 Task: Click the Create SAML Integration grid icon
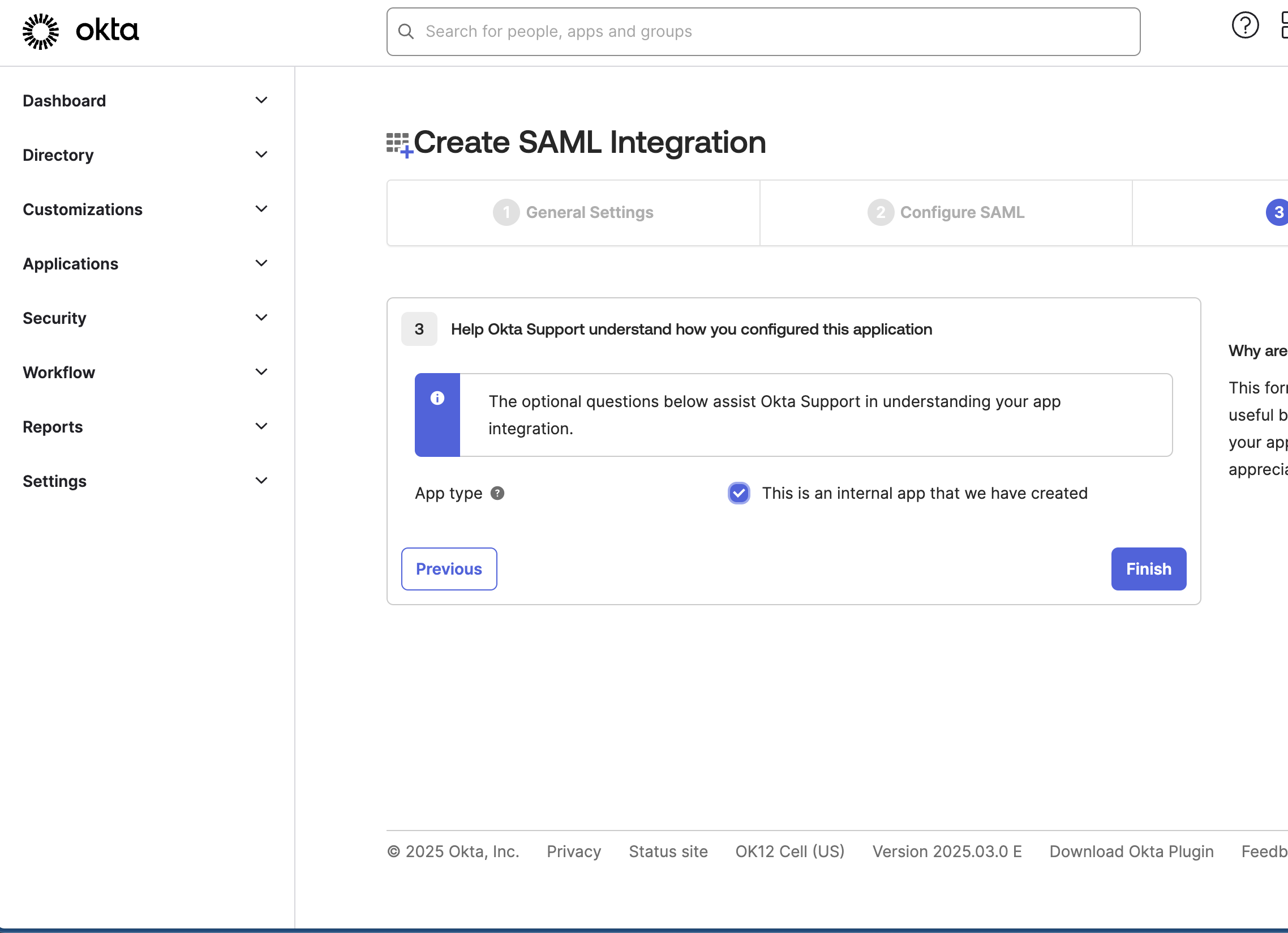pyautogui.click(x=397, y=143)
